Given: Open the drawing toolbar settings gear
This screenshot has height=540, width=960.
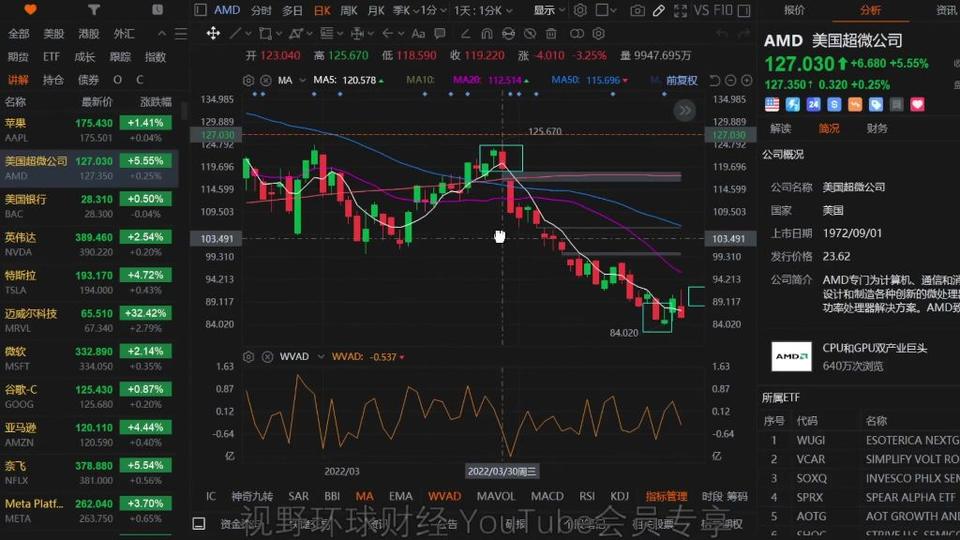Looking at the screenshot, I should 598,33.
